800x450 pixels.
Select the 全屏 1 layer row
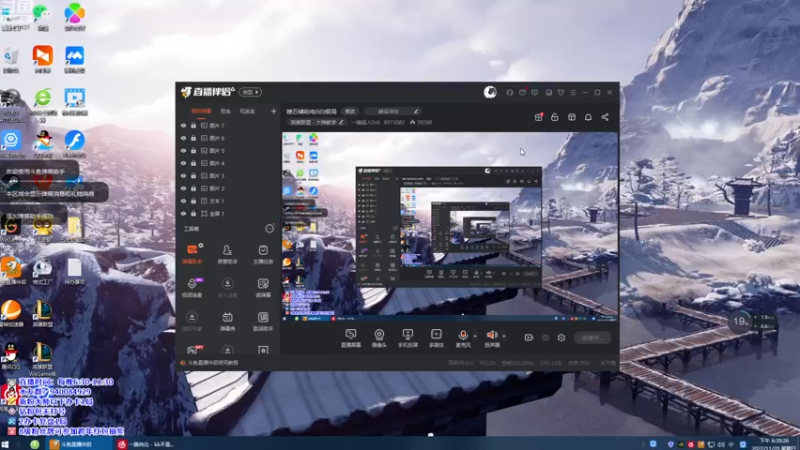click(x=228, y=213)
